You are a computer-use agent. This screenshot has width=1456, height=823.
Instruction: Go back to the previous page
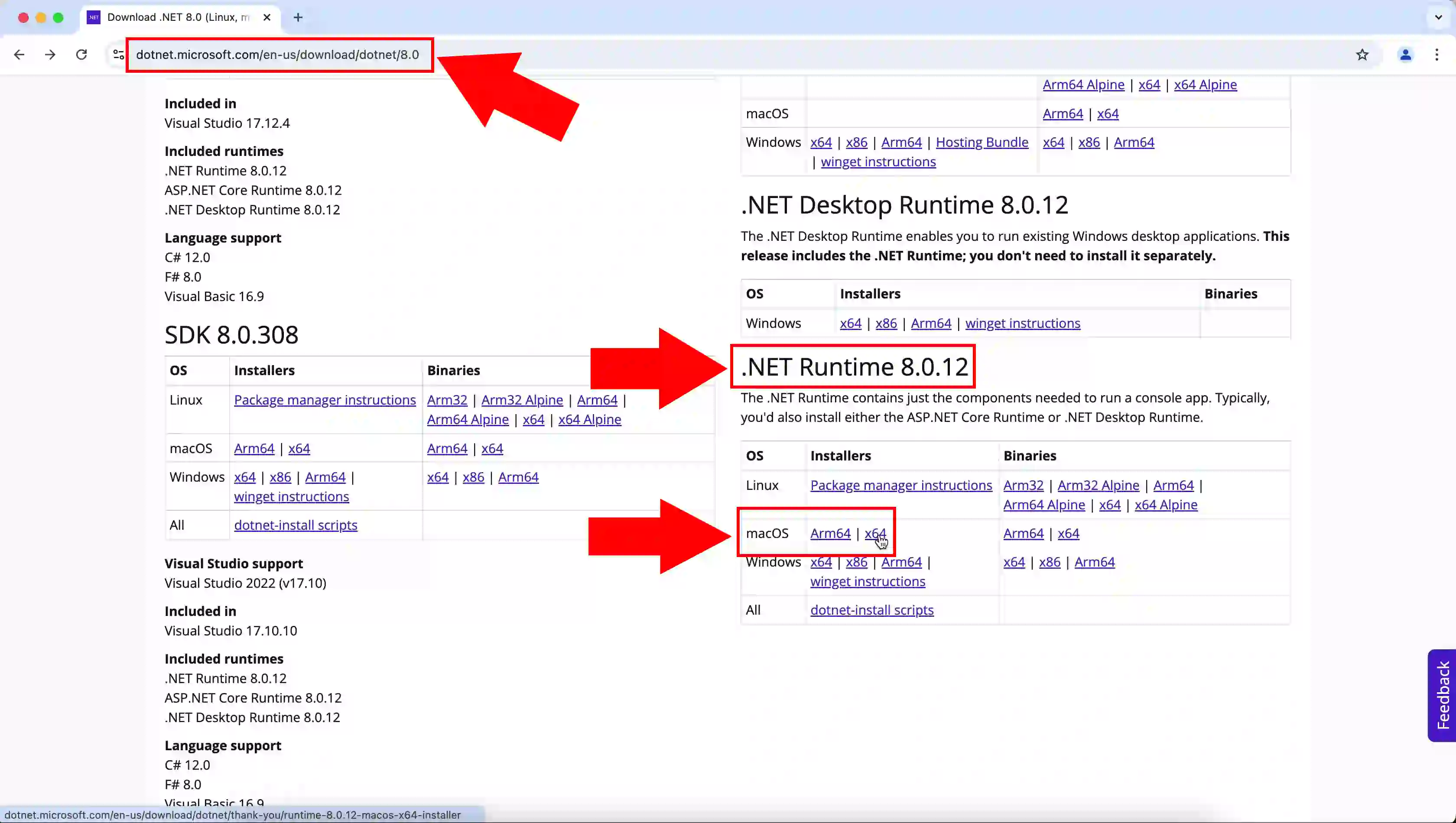pos(19,55)
